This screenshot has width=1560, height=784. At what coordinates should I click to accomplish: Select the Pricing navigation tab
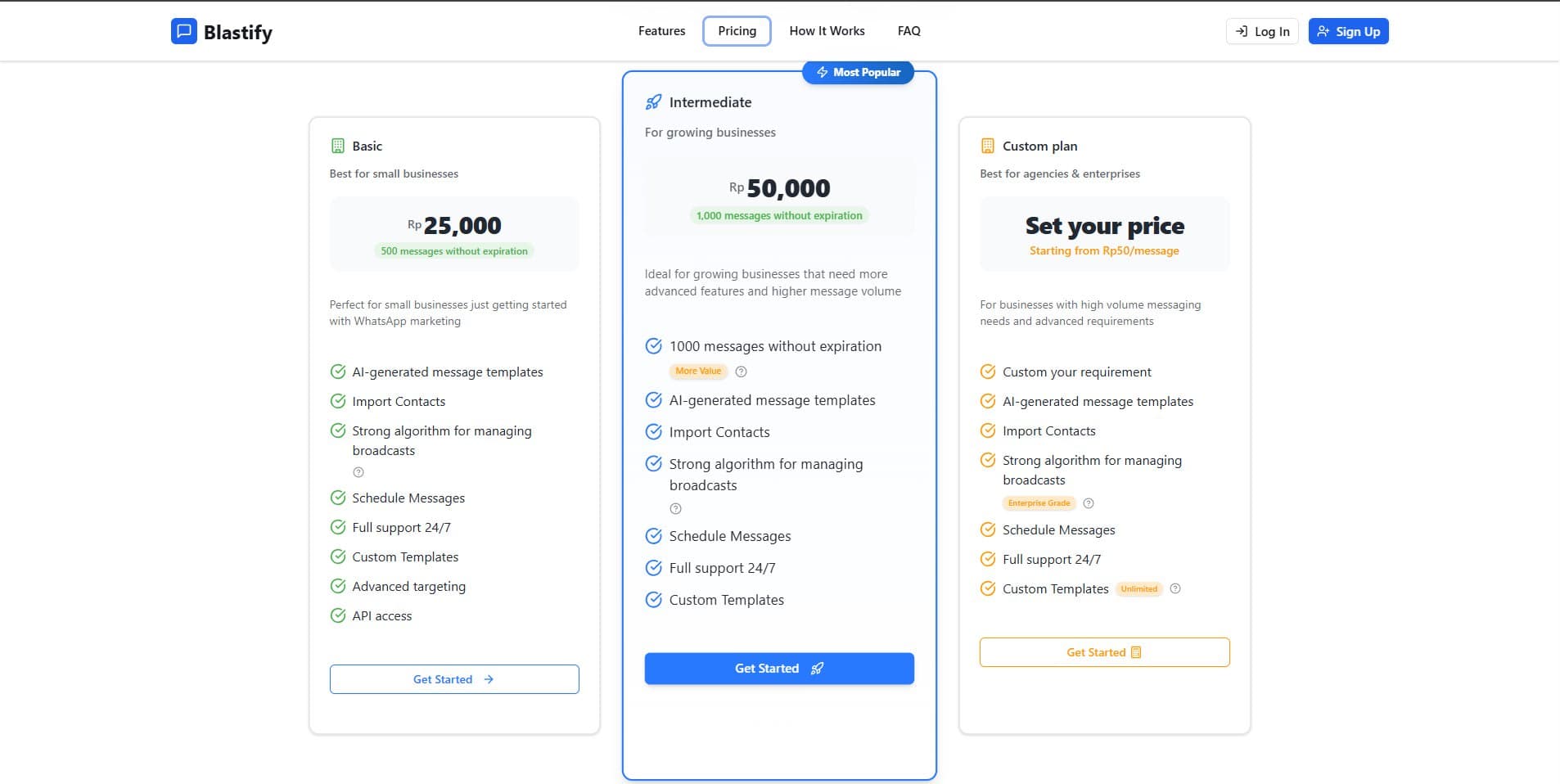point(737,31)
